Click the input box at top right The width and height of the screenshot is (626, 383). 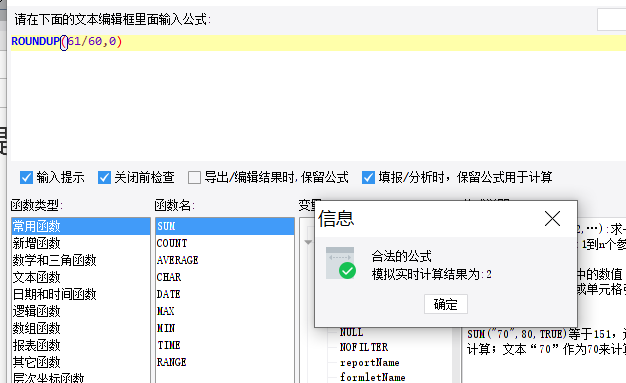[612, 20]
